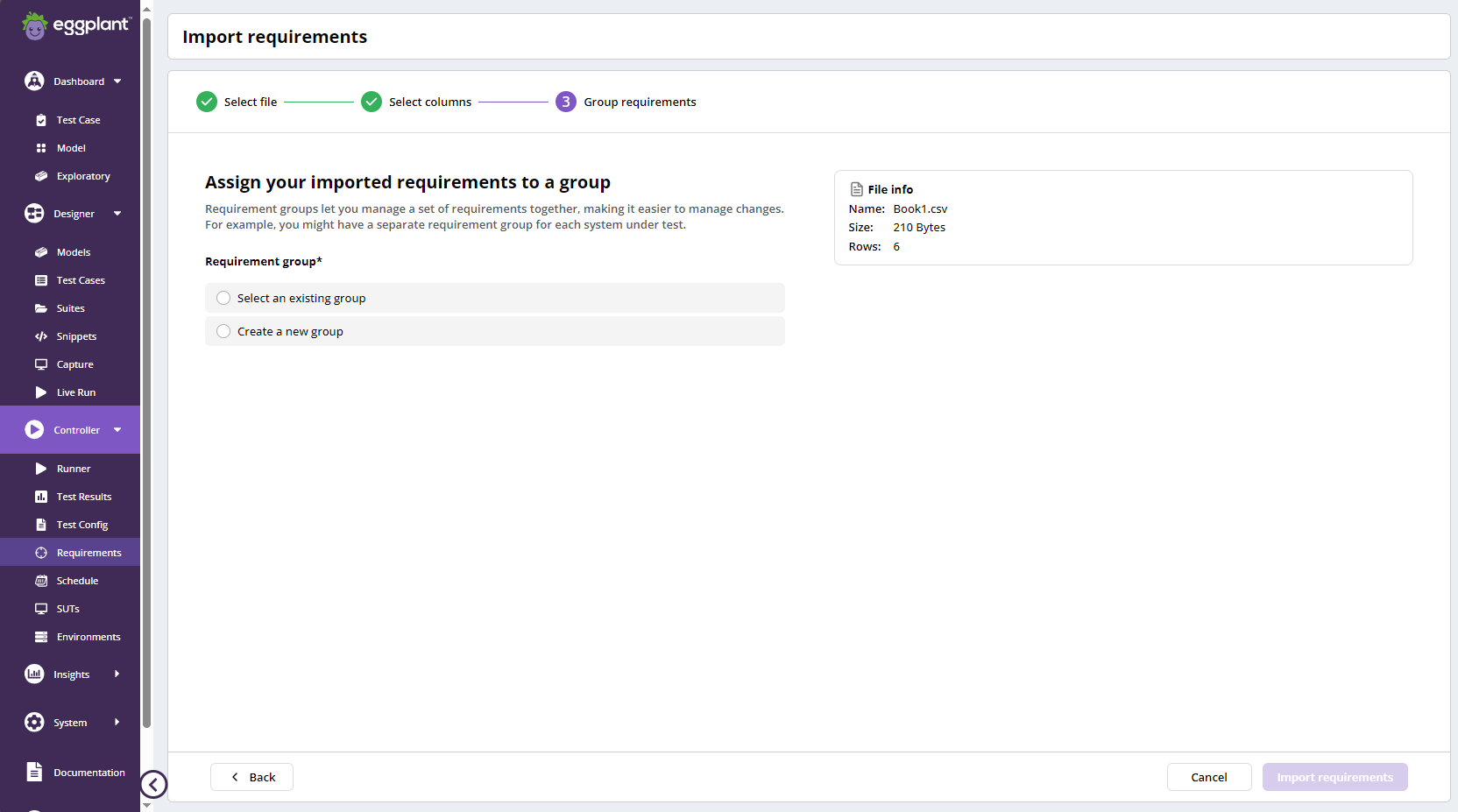
Task: Open the Capture monitor icon
Action: pyautogui.click(x=41, y=364)
